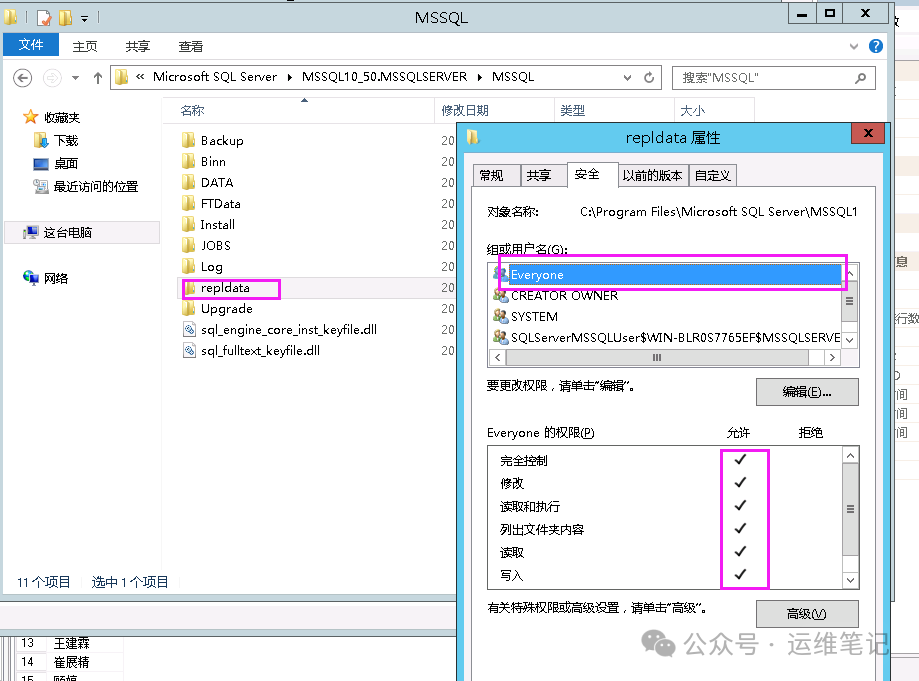Expand the address bar history dropdown
This screenshot has width=919, height=681.
pyautogui.click(x=628, y=77)
